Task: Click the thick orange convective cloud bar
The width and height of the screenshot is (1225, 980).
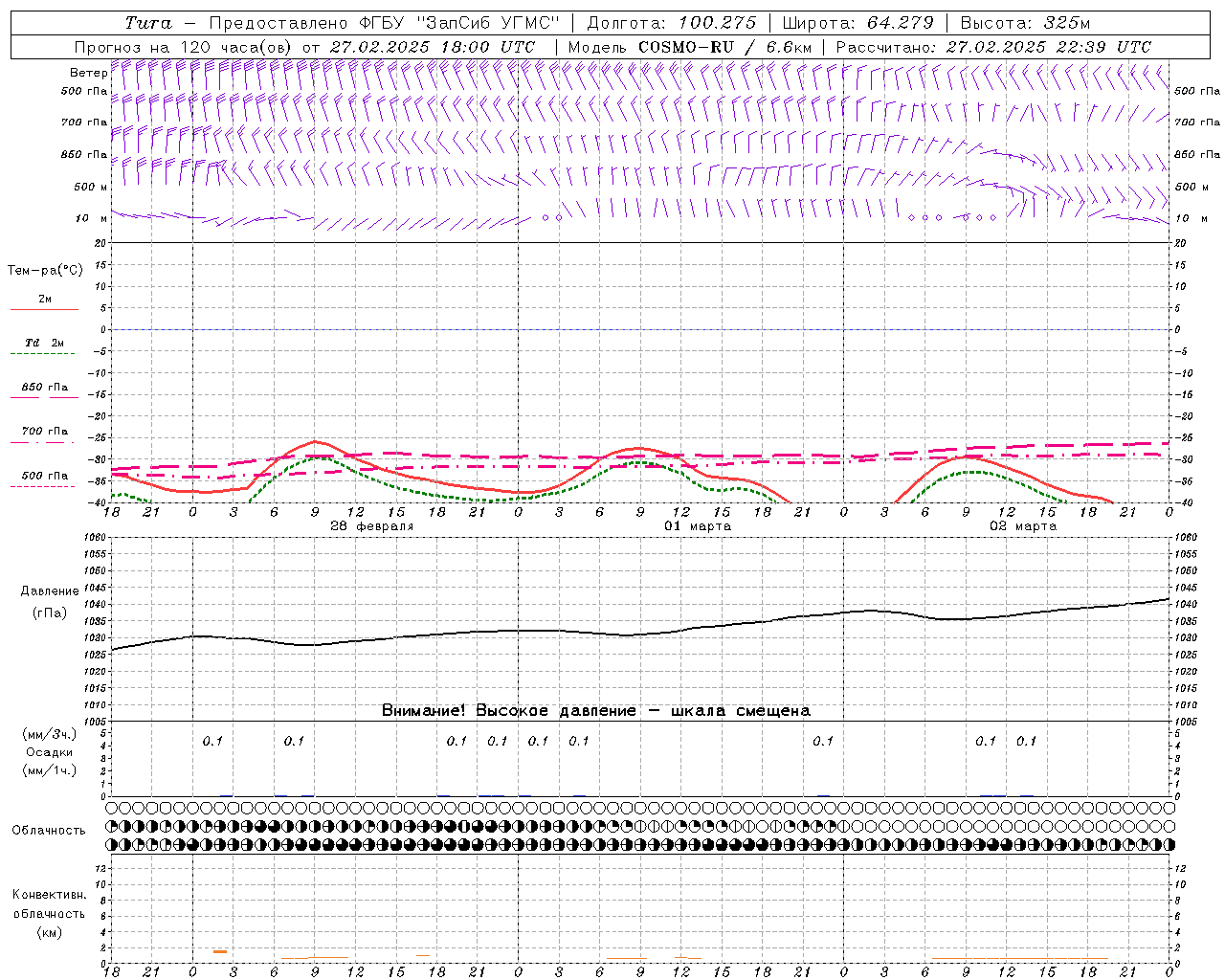Action: [220, 951]
